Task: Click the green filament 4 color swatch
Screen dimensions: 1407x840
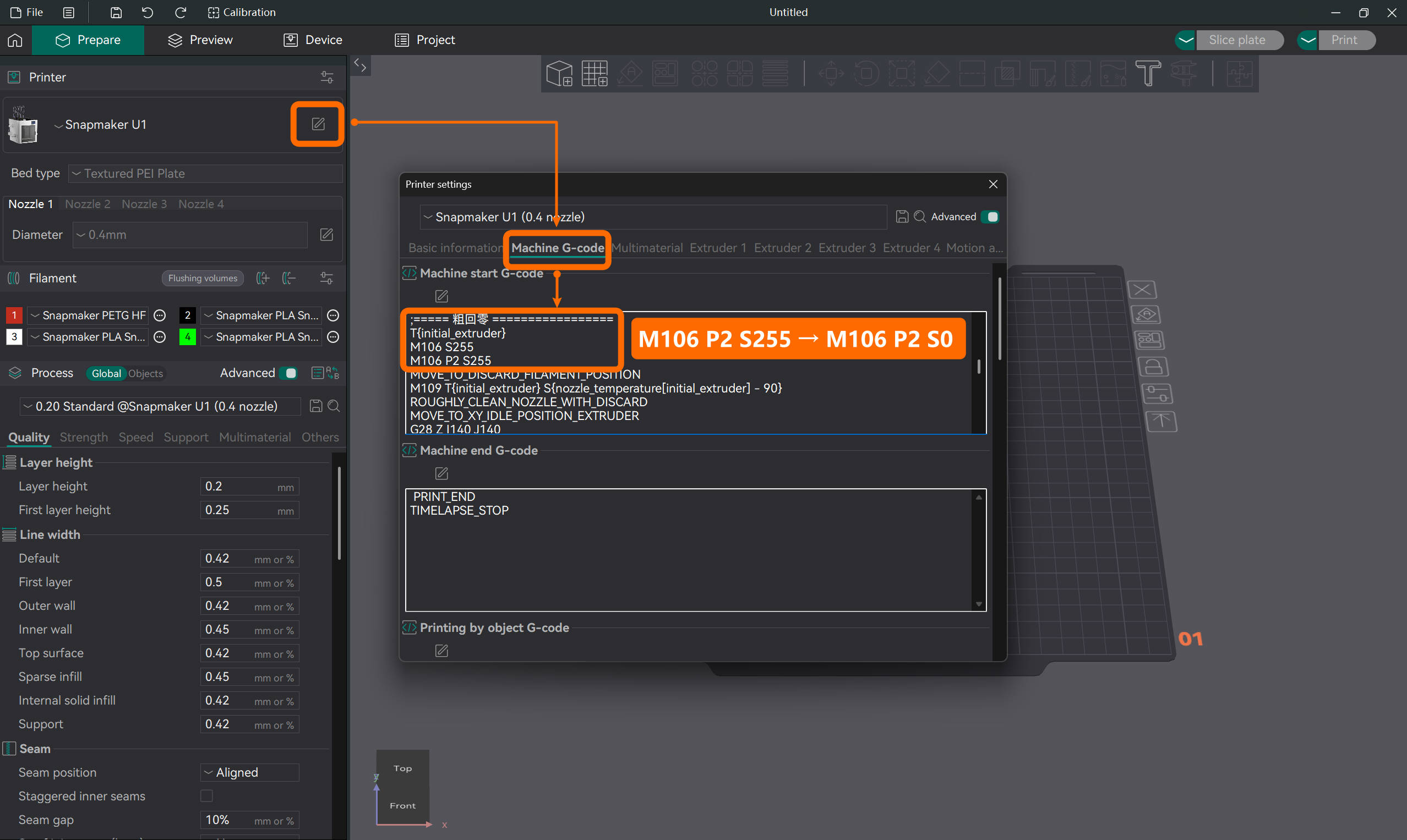Action: click(x=187, y=337)
